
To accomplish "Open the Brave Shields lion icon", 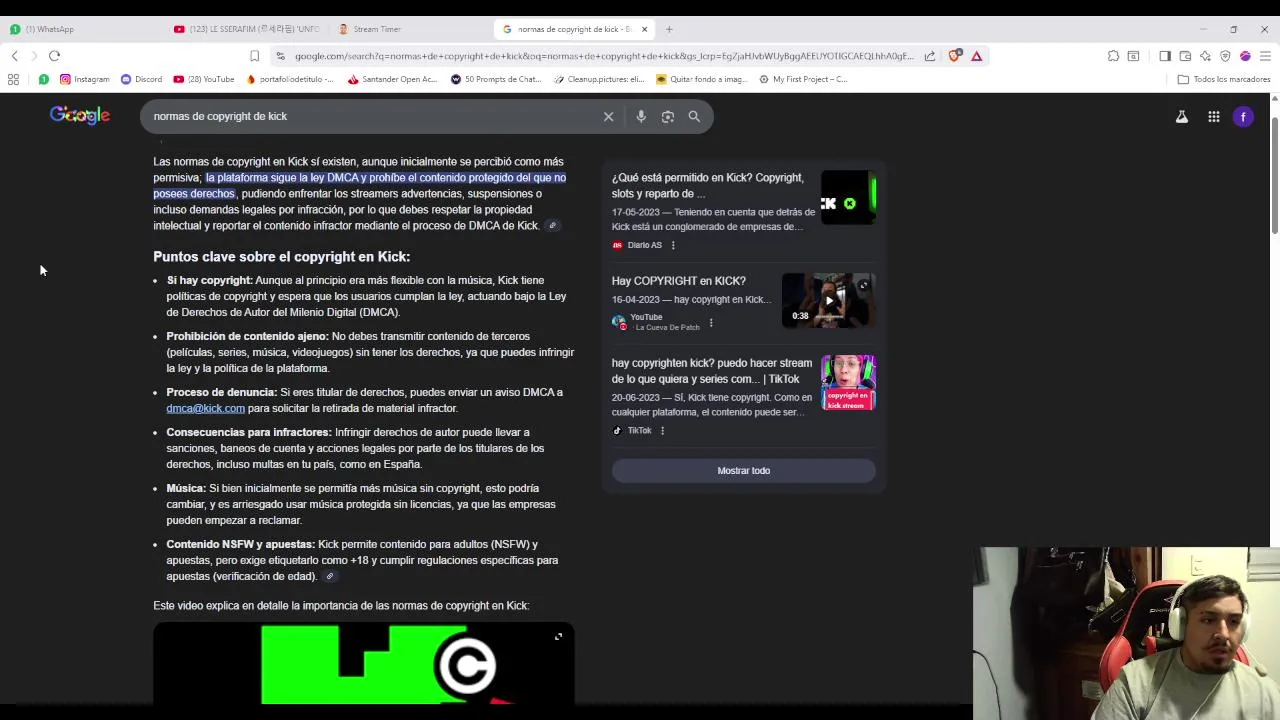I will pyautogui.click(x=954, y=56).
